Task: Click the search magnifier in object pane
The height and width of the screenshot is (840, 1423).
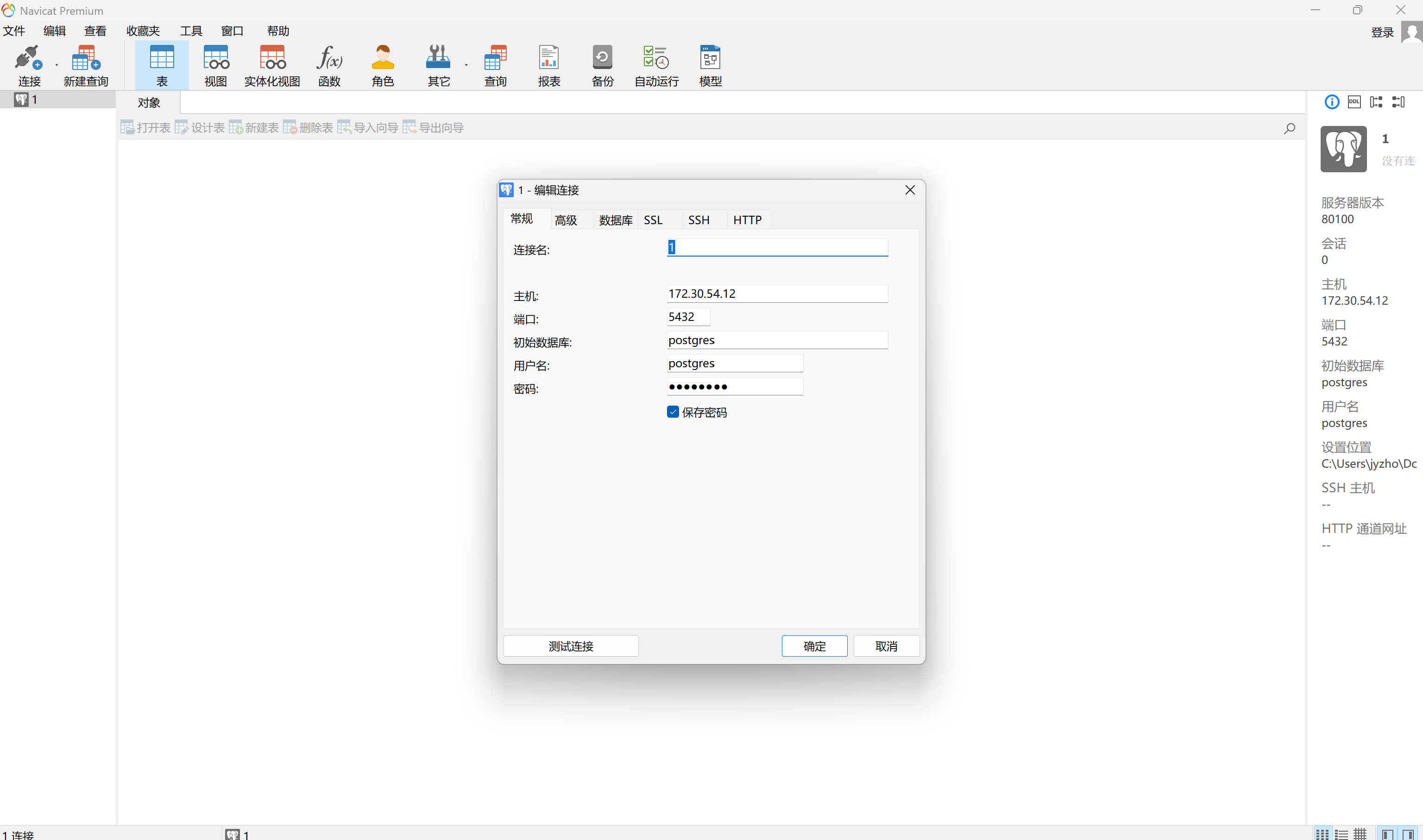Action: 1290,128
